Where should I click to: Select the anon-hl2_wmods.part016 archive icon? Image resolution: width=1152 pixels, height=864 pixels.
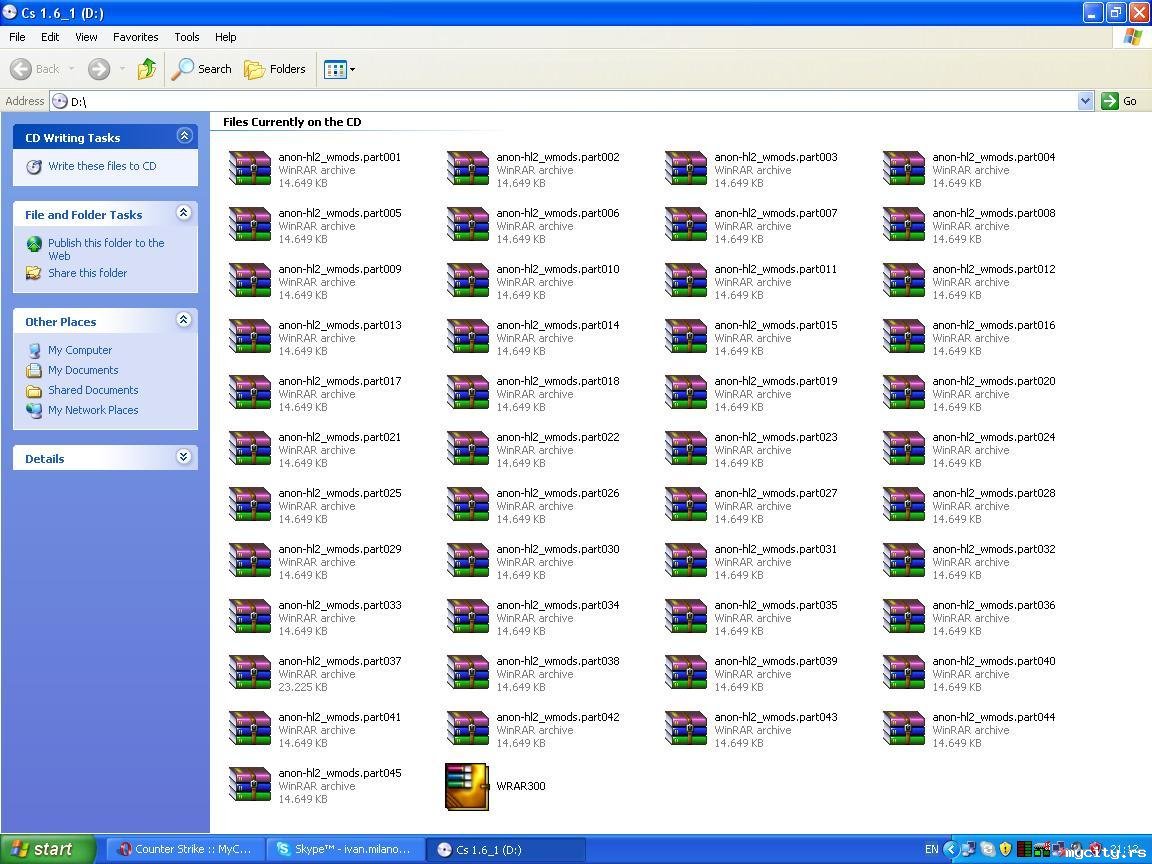tap(904, 336)
